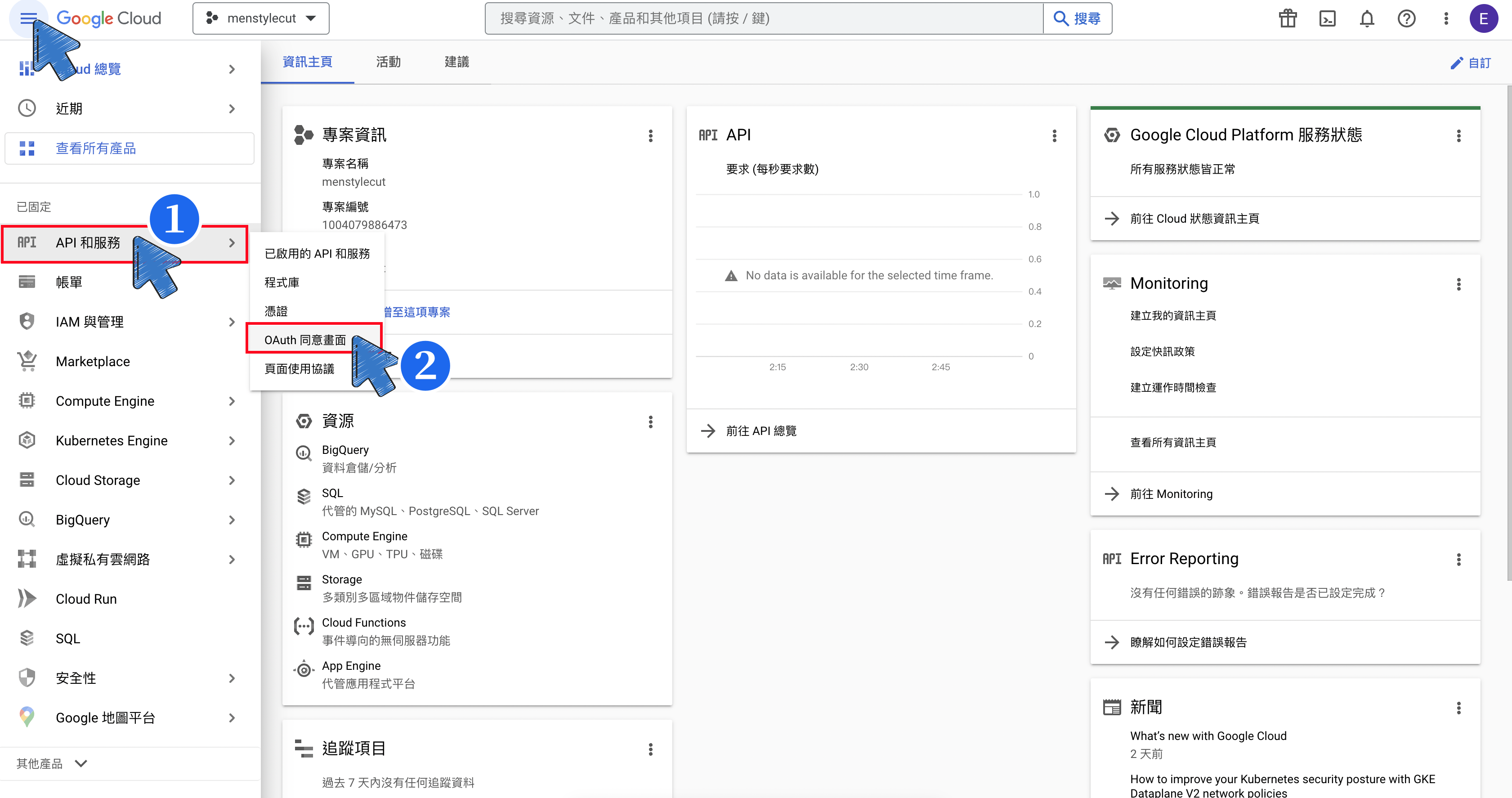Click the BigQuery icon in sidebar
Image resolution: width=1512 pixels, height=798 pixels.
pos(27,519)
